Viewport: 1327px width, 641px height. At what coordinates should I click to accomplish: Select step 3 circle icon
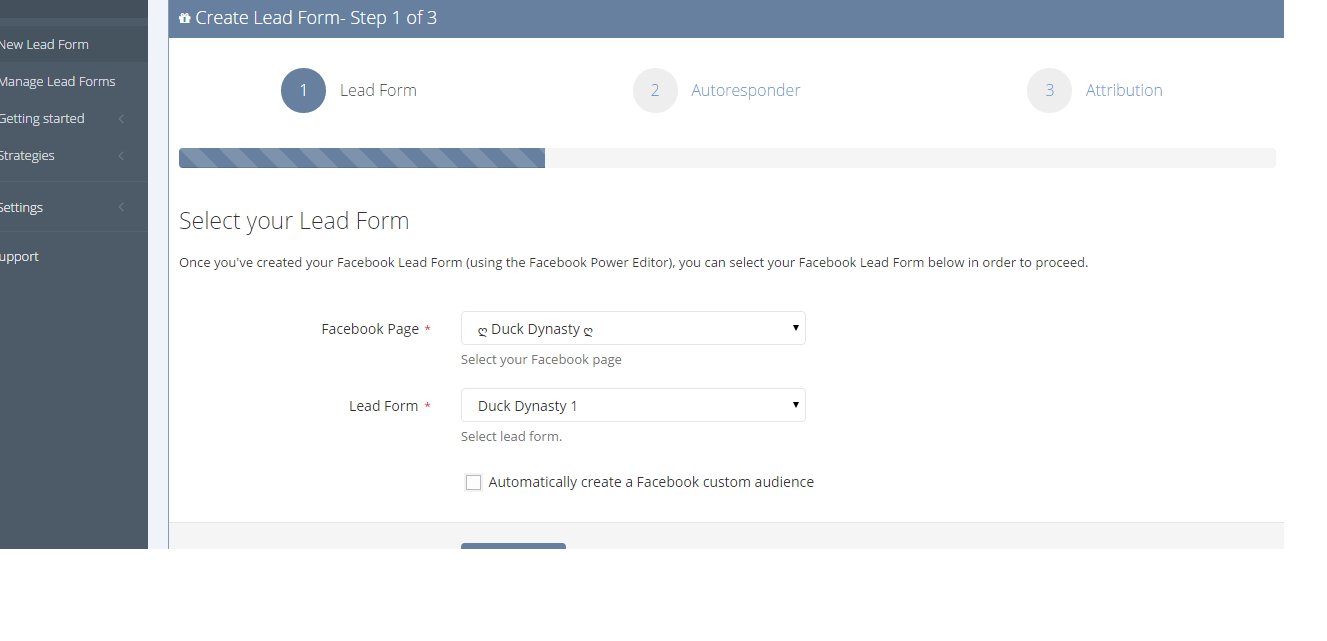1049,90
